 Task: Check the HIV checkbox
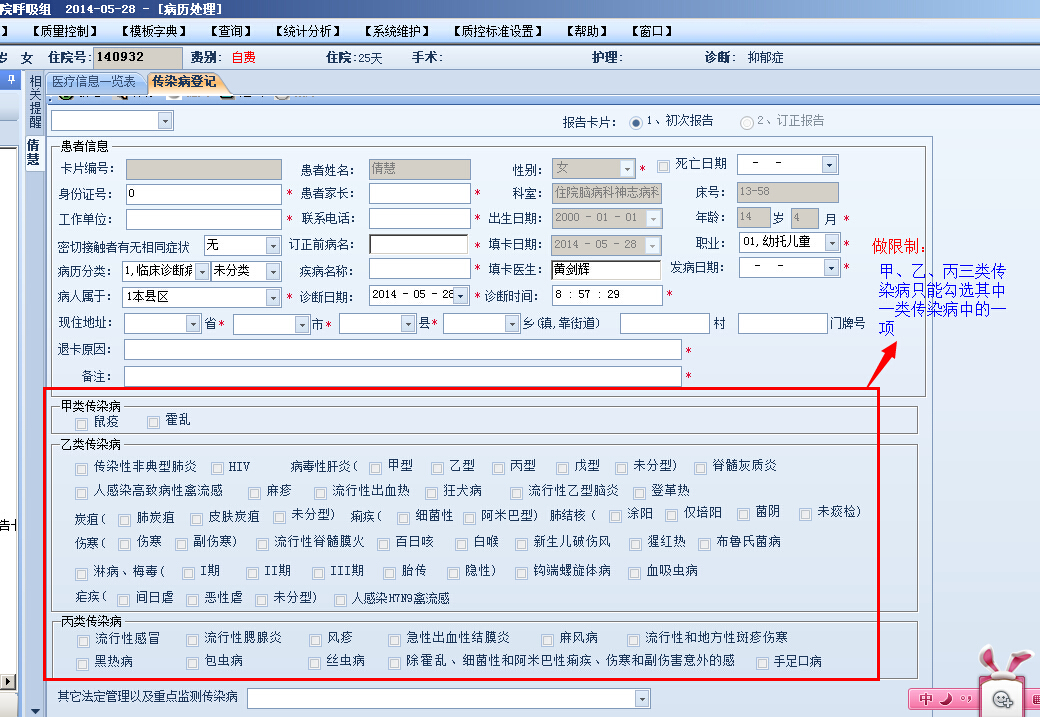217,468
